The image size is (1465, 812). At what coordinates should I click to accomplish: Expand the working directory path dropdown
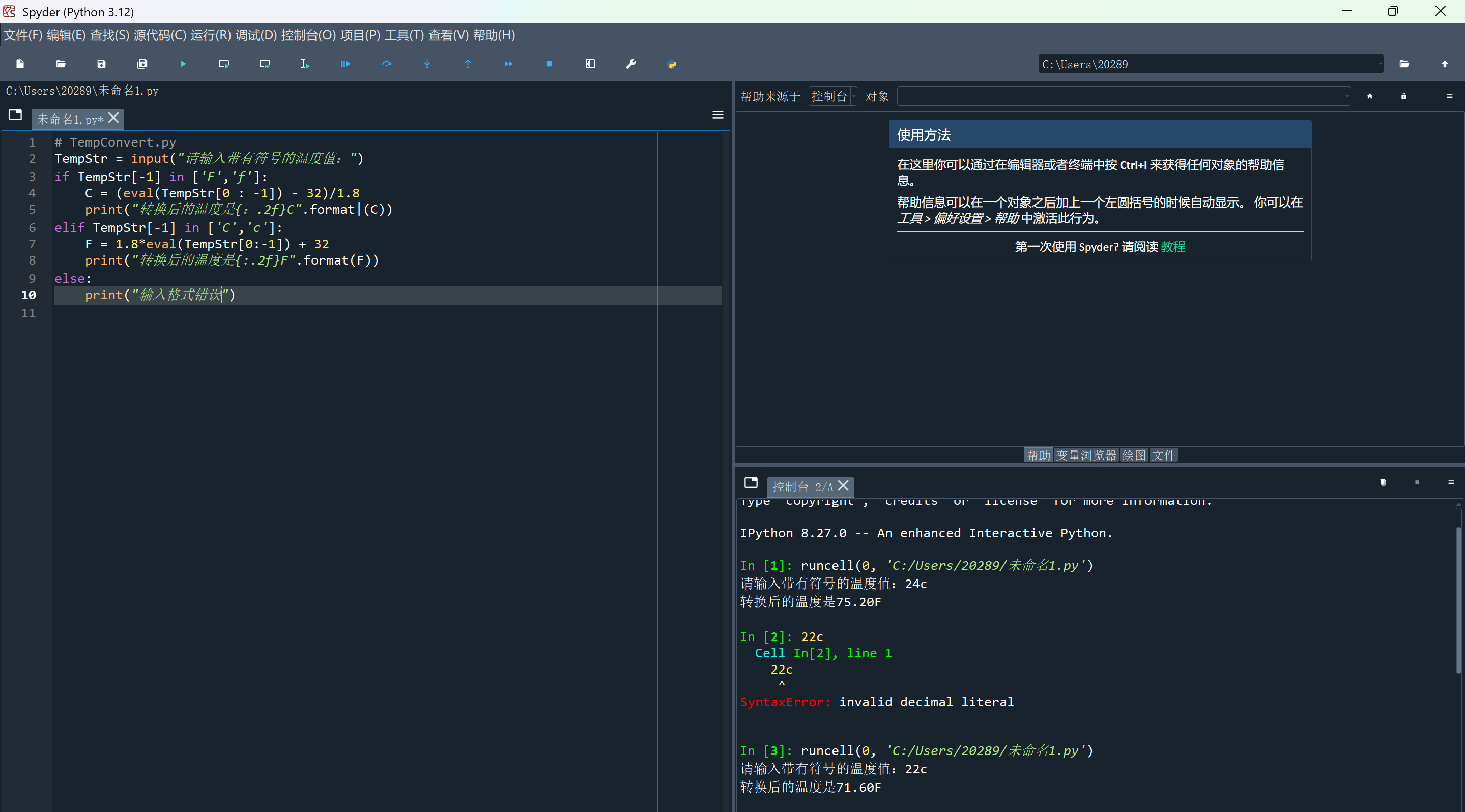[1380, 64]
